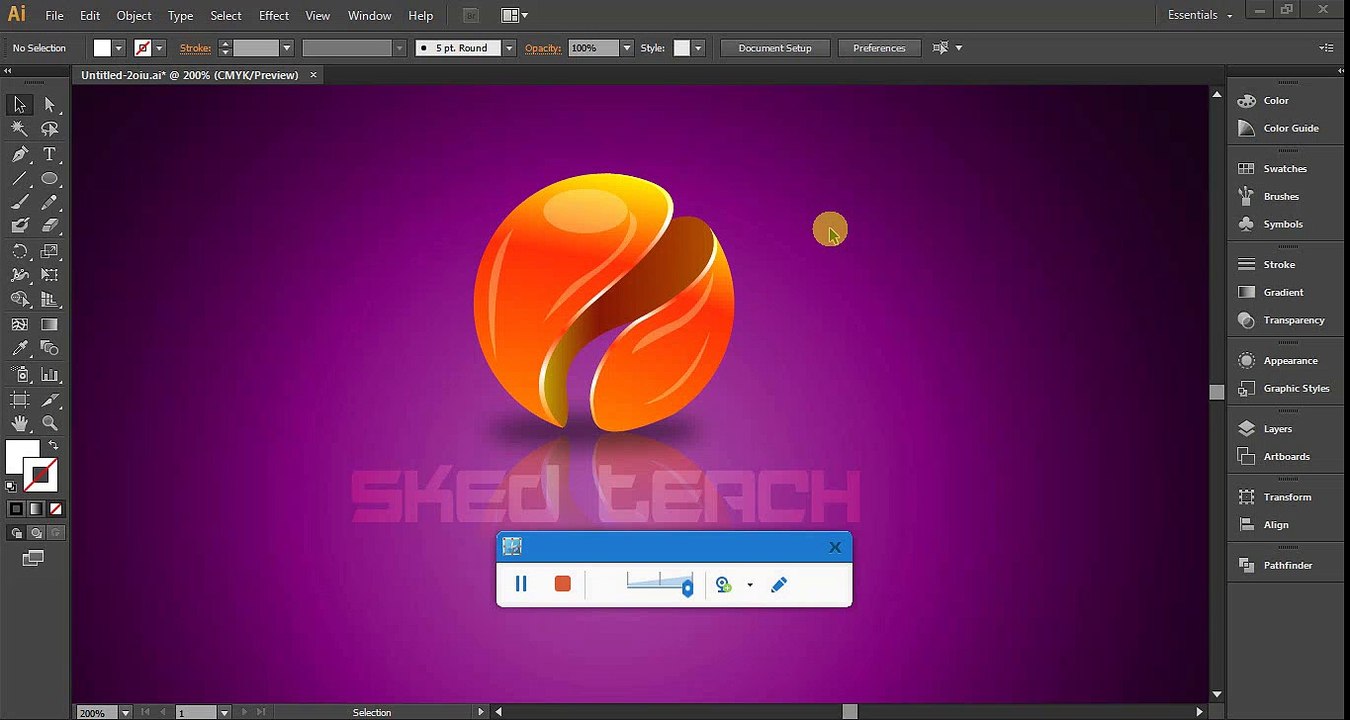Select the Eraser tool
Viewport: 1350px width, 720px height.
pyautogui.click(x=49, y=226)
